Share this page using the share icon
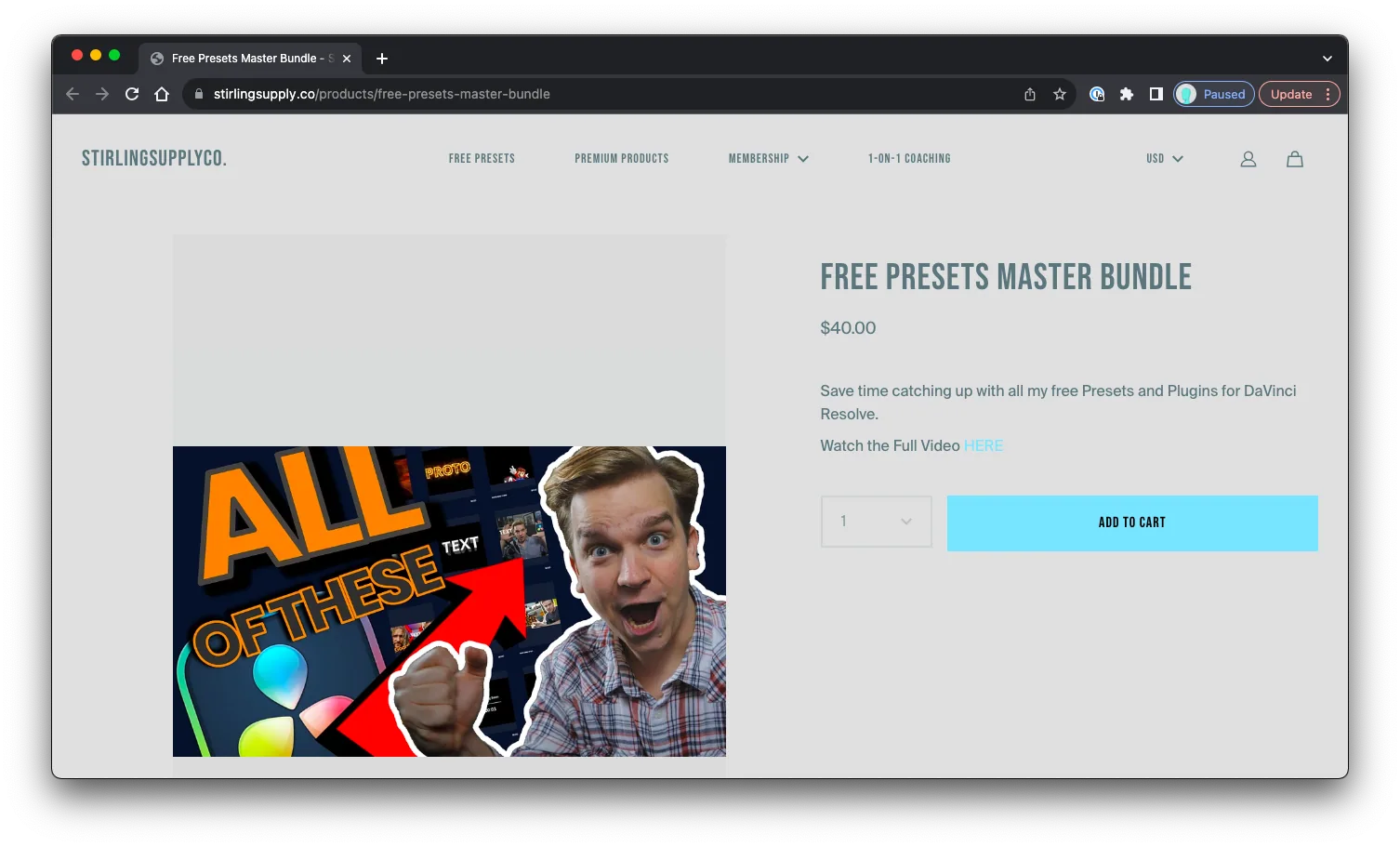The width and height of the screenshot is (1400, 847). click(1030, 94)
